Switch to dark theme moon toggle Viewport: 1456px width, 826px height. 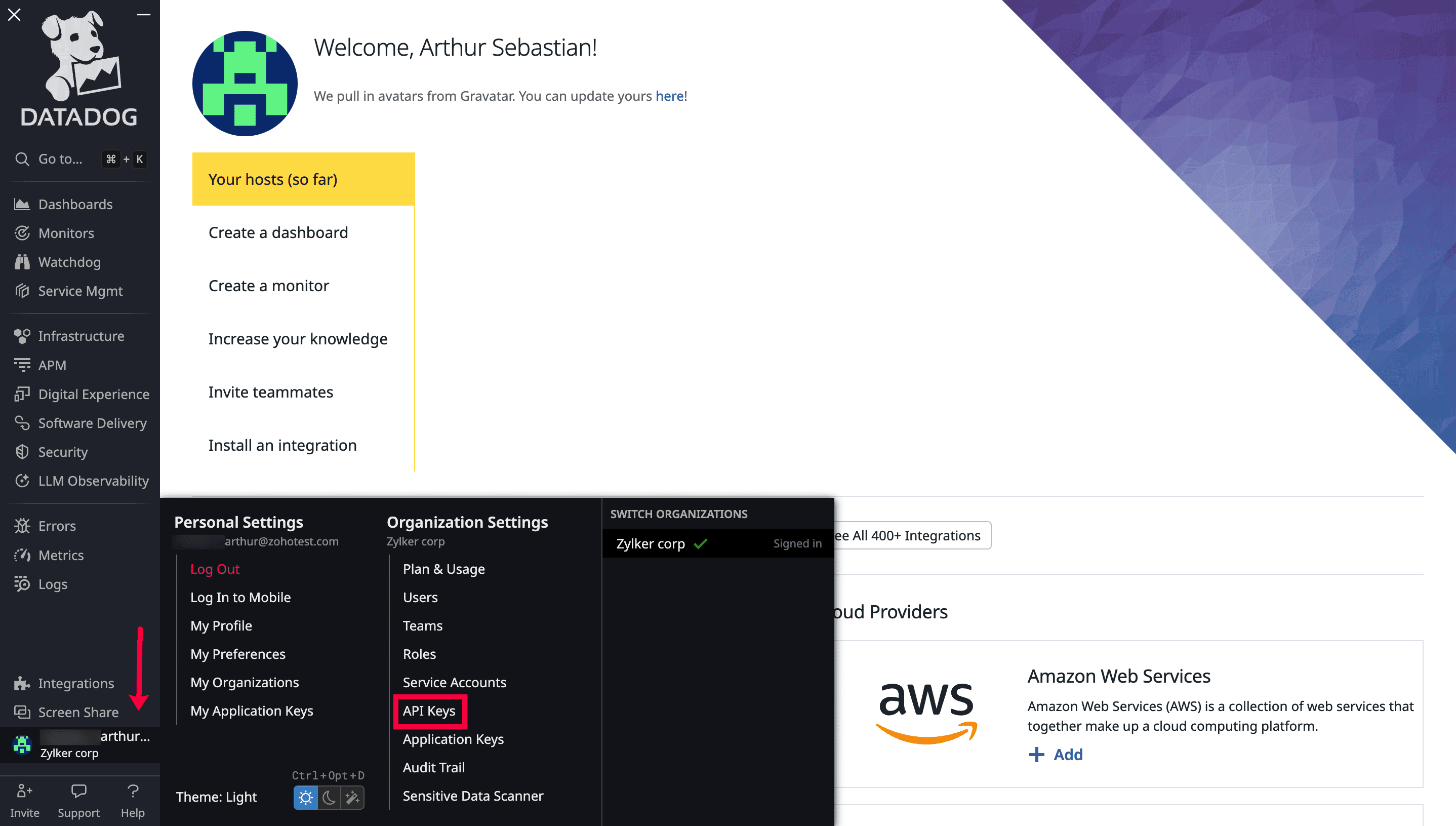[x=329, y=798]
